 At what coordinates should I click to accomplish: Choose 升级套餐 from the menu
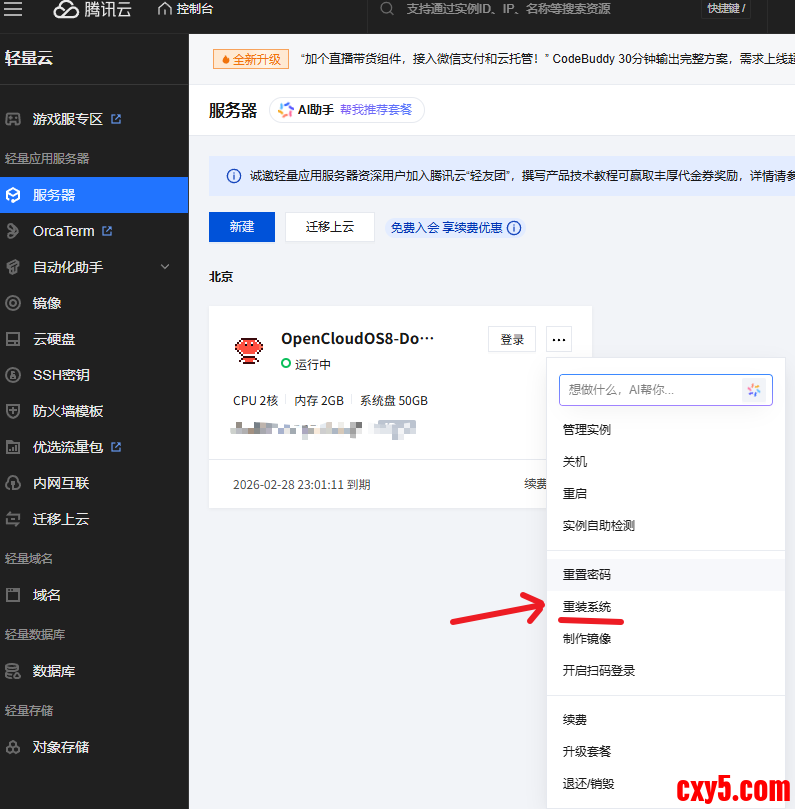666,751
